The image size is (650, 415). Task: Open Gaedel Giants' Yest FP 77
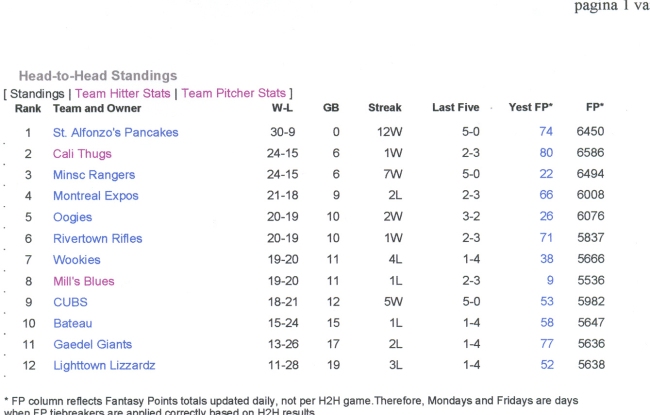point(547,344)
